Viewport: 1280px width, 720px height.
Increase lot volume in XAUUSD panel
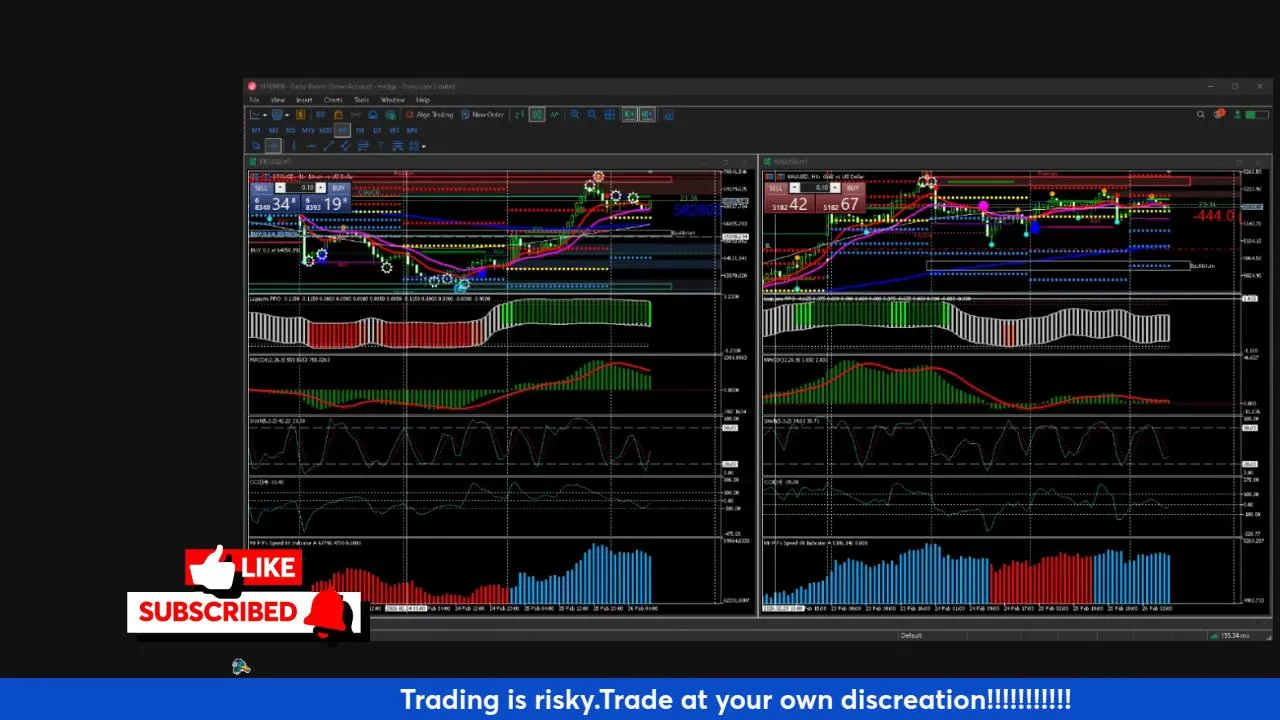[835, 187]
